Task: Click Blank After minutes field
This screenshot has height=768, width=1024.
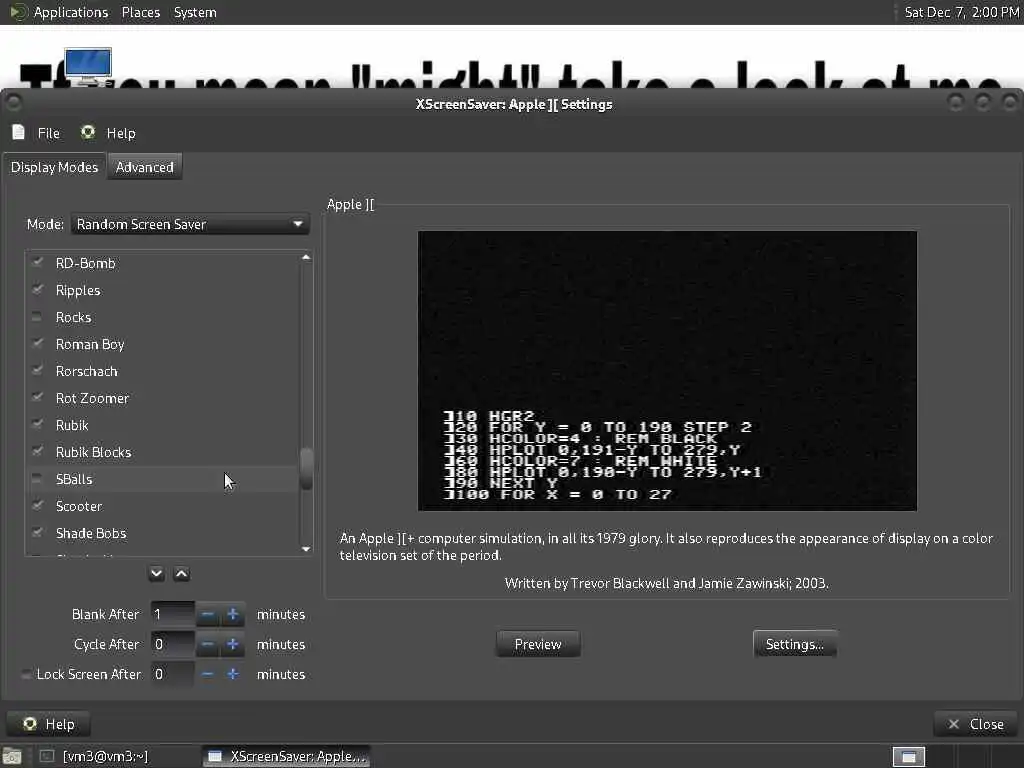Action: (x=172, y=615)
